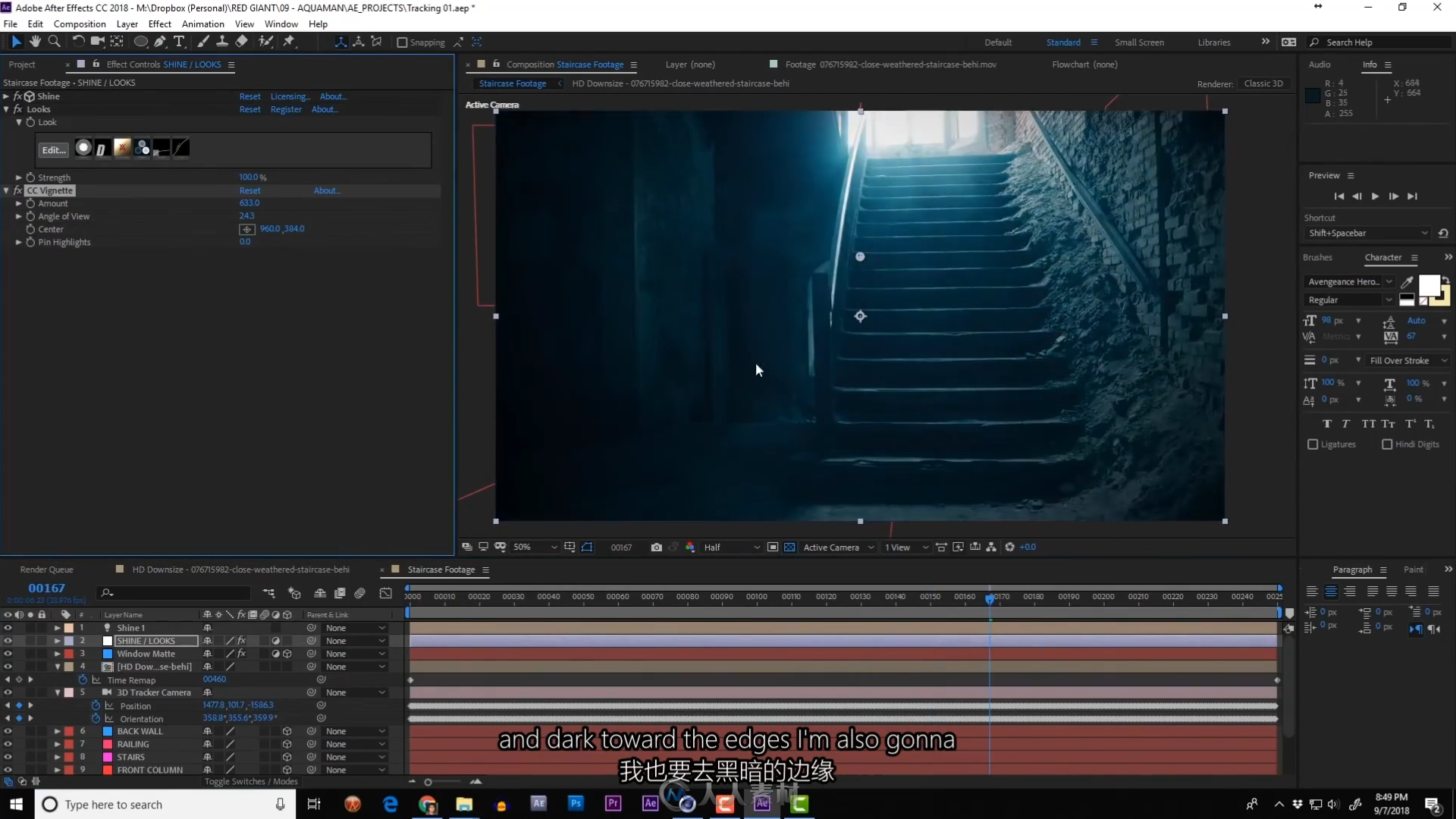
Task: Expand the Shine effect properties
Action: (x=6, y=96)
